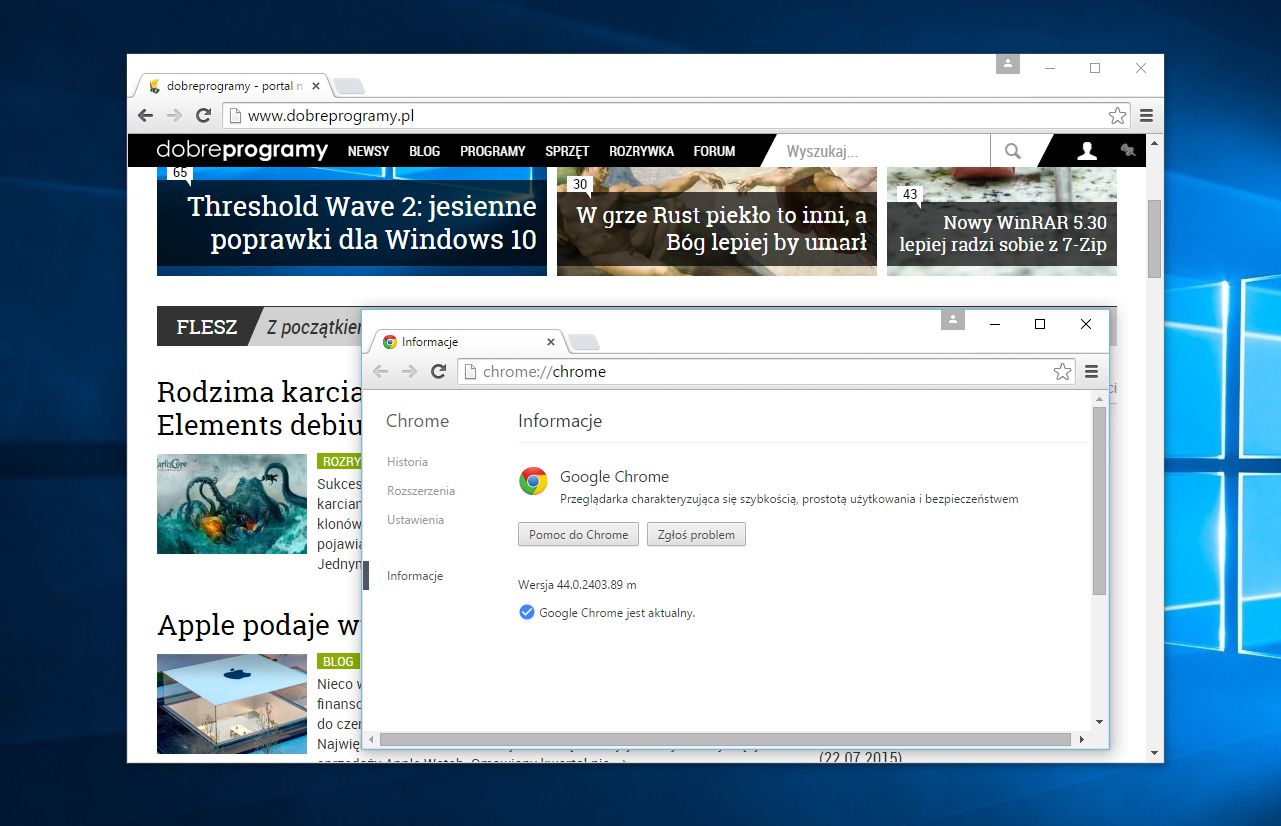Select the dobreprogramy - portal tab
This screenshot has height=826, width=1281.
pos(232,86)
